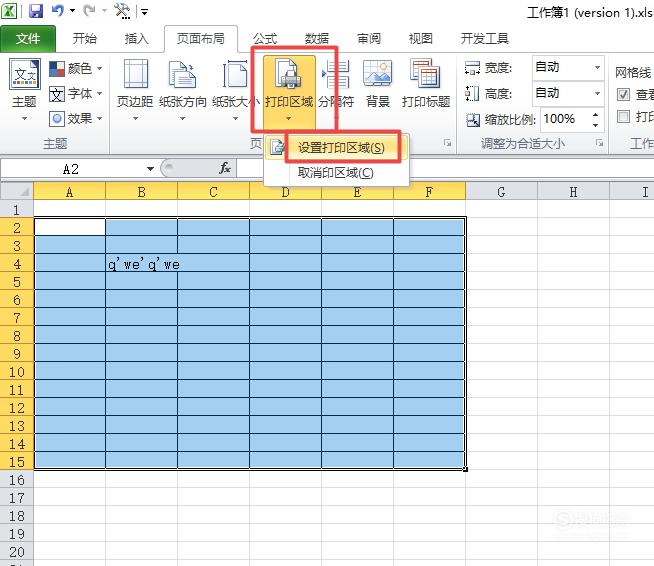Select column C header
654x566 pixels.
click(x=214, y=192)
